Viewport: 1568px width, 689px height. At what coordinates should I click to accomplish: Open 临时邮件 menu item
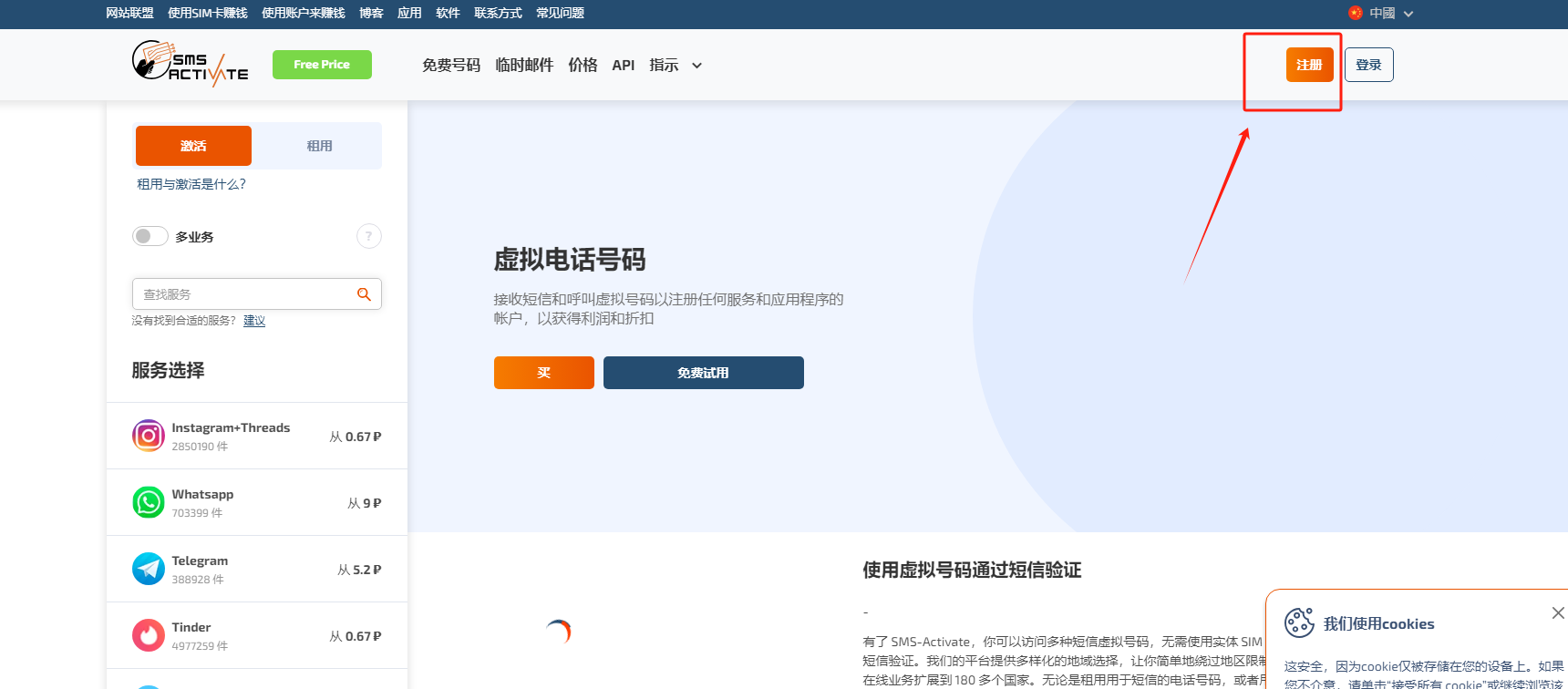(x=524, y=65)
